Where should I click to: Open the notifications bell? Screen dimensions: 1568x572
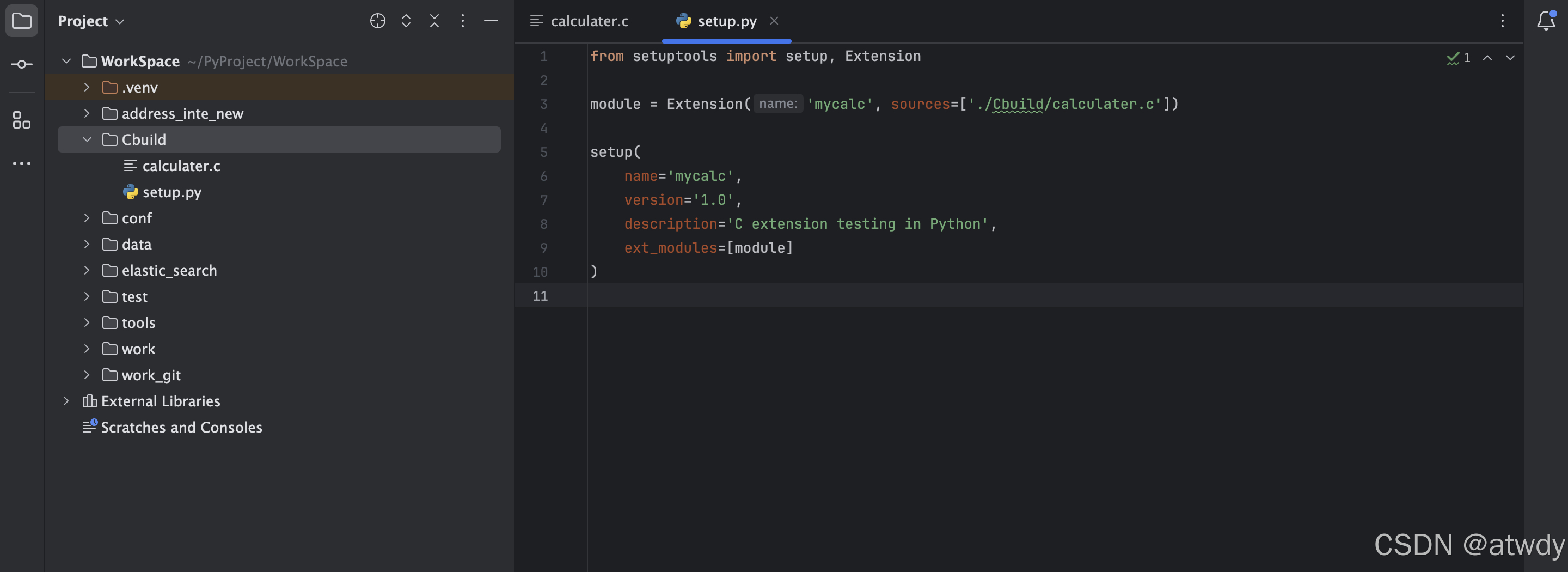(1546, 21)
